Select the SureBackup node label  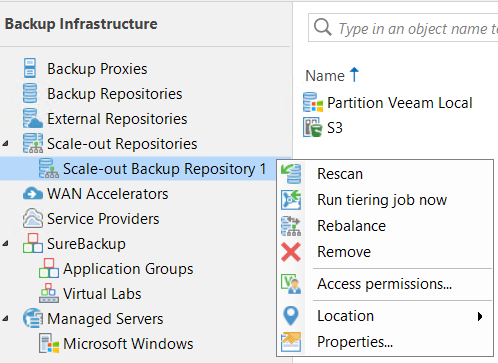point(86,244)
